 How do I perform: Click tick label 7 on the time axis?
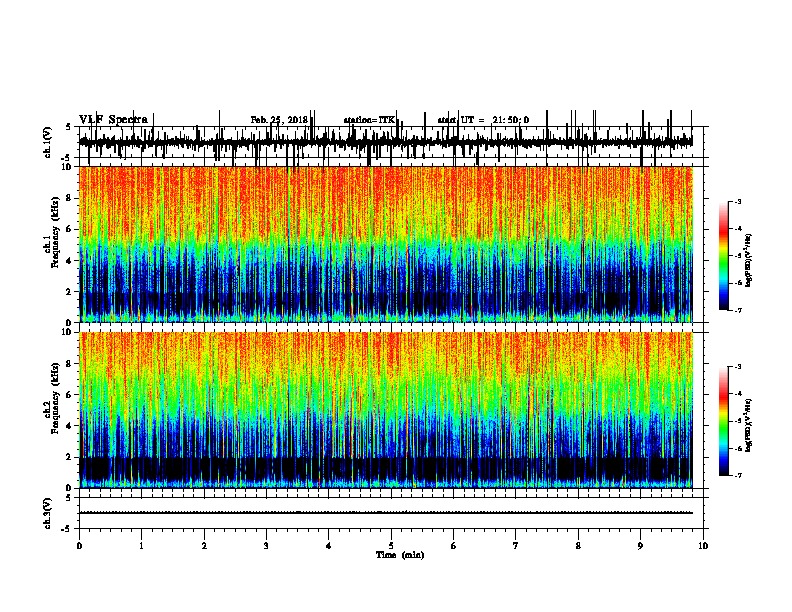tap(516, 546)
